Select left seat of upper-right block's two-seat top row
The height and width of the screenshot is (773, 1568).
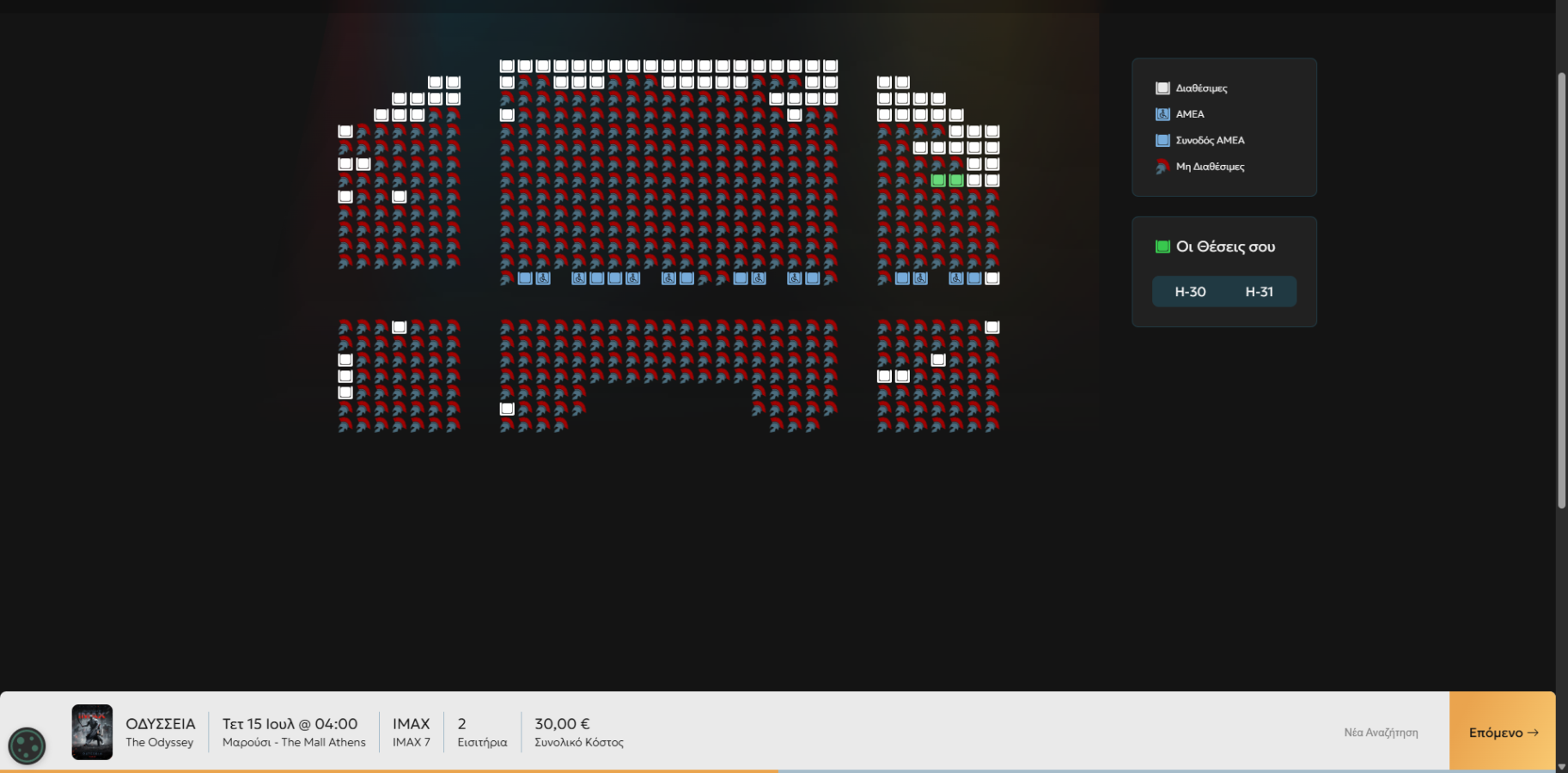(x=884, y=82)
